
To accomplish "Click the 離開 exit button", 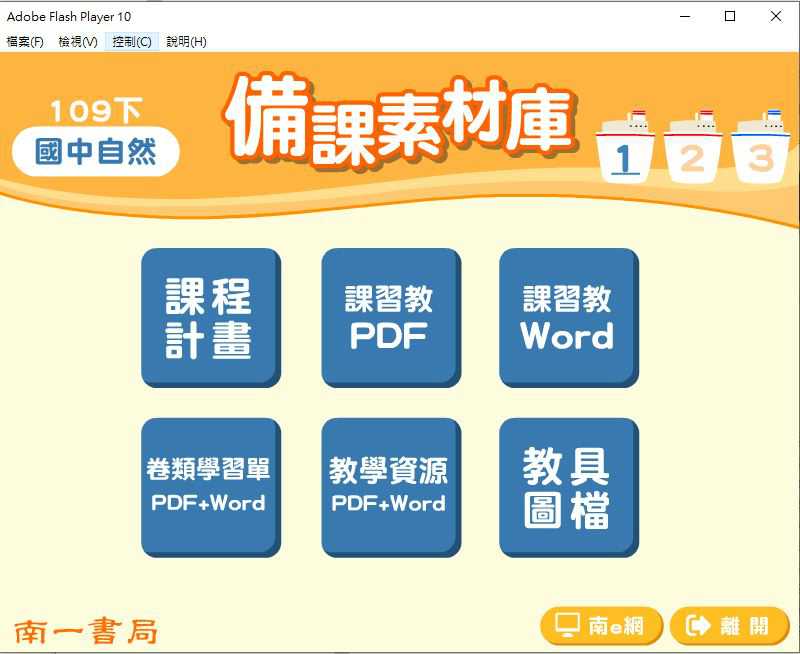I will click(x=730, y=626).
